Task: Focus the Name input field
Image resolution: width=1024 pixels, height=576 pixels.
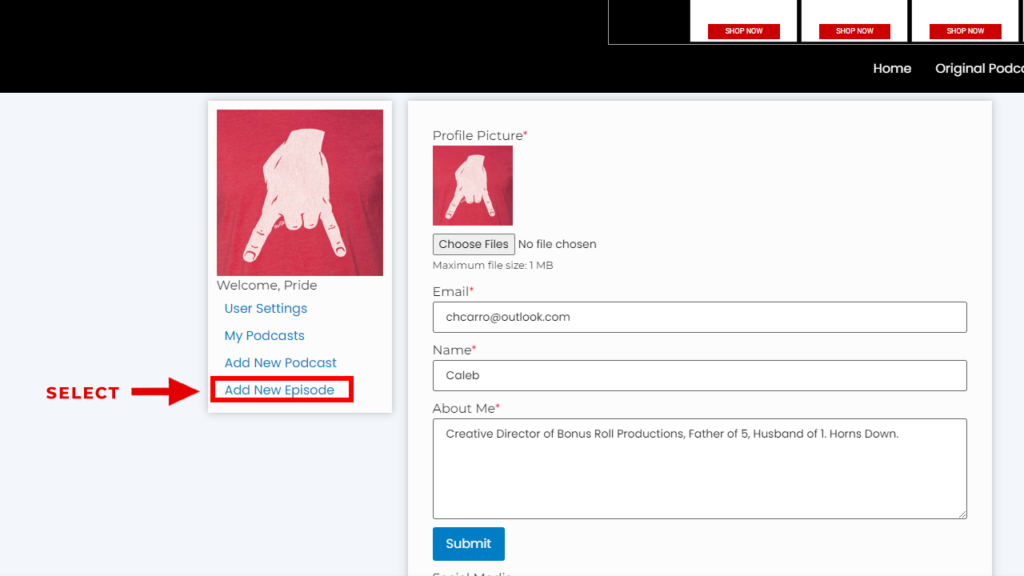Action: [x=699, y=376]
